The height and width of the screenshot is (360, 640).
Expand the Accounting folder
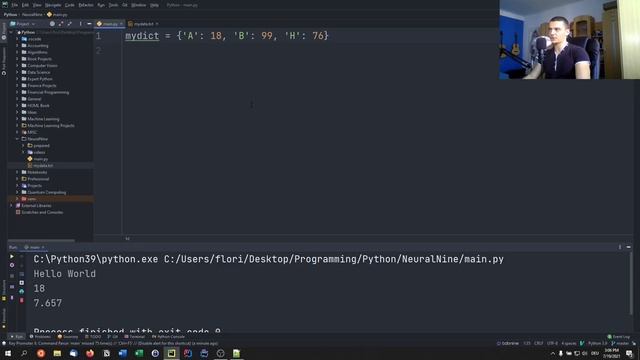17,46
